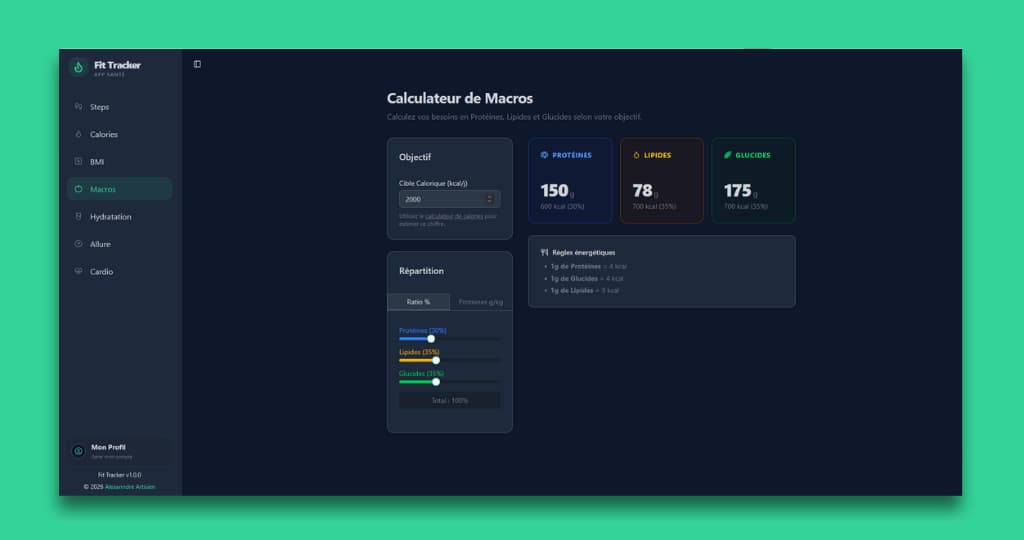Click the calorie target stepper arrows

coord(490,199)
